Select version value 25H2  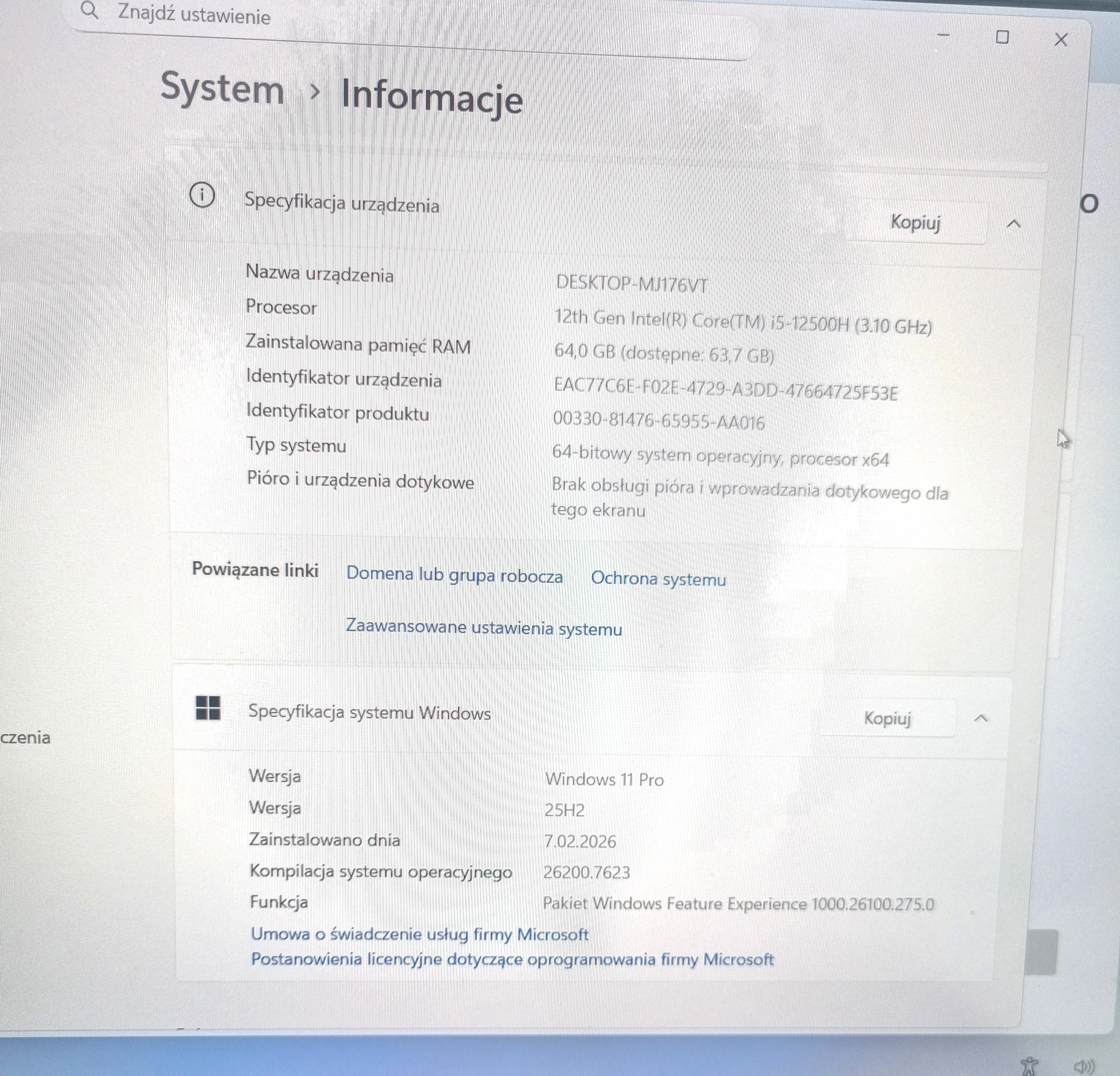564,810
